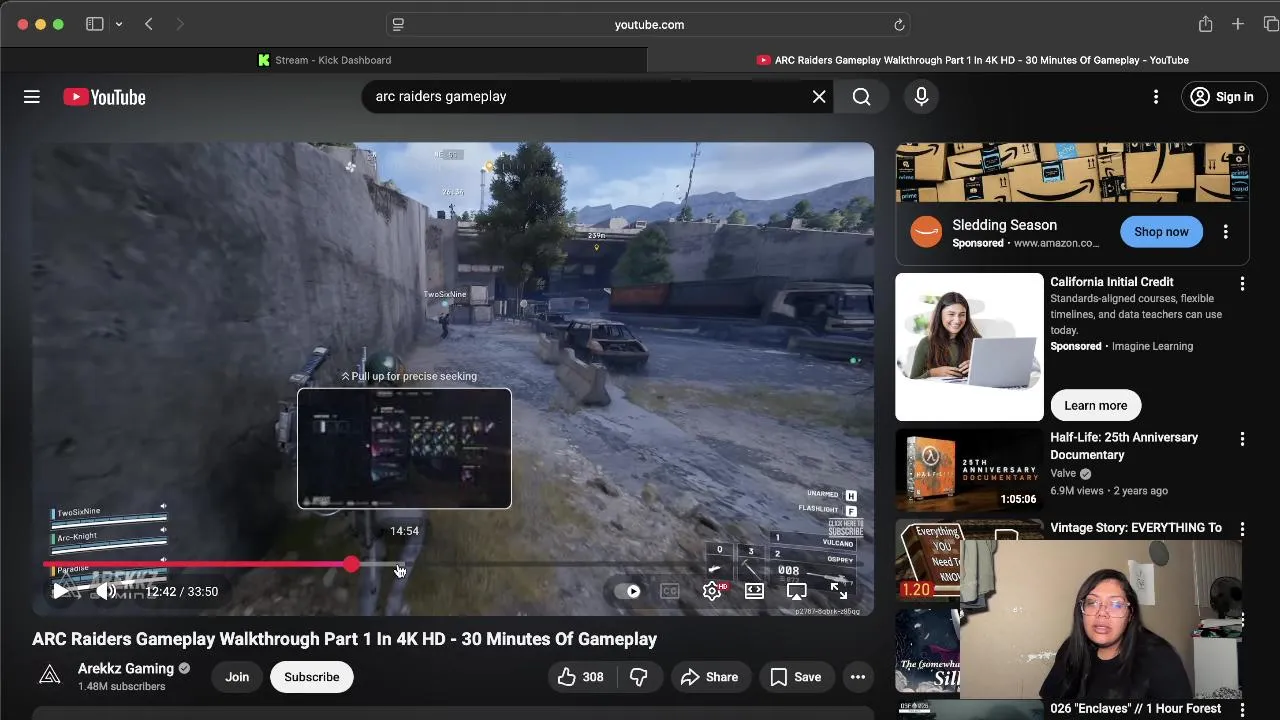Switch to theater mode
Viewport: 1280px width, 720px height.
(x=755, y=591)
